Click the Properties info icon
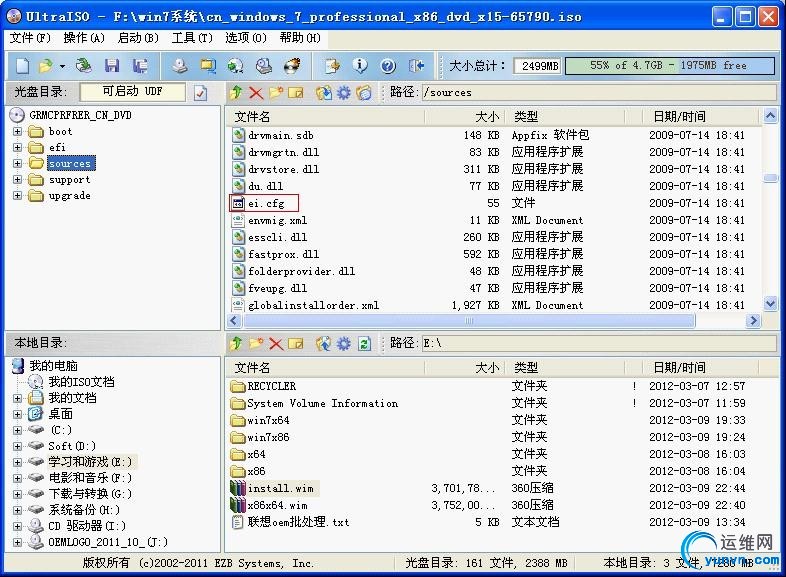Screen dimensions: 786x577 click(x=359, y=66)
